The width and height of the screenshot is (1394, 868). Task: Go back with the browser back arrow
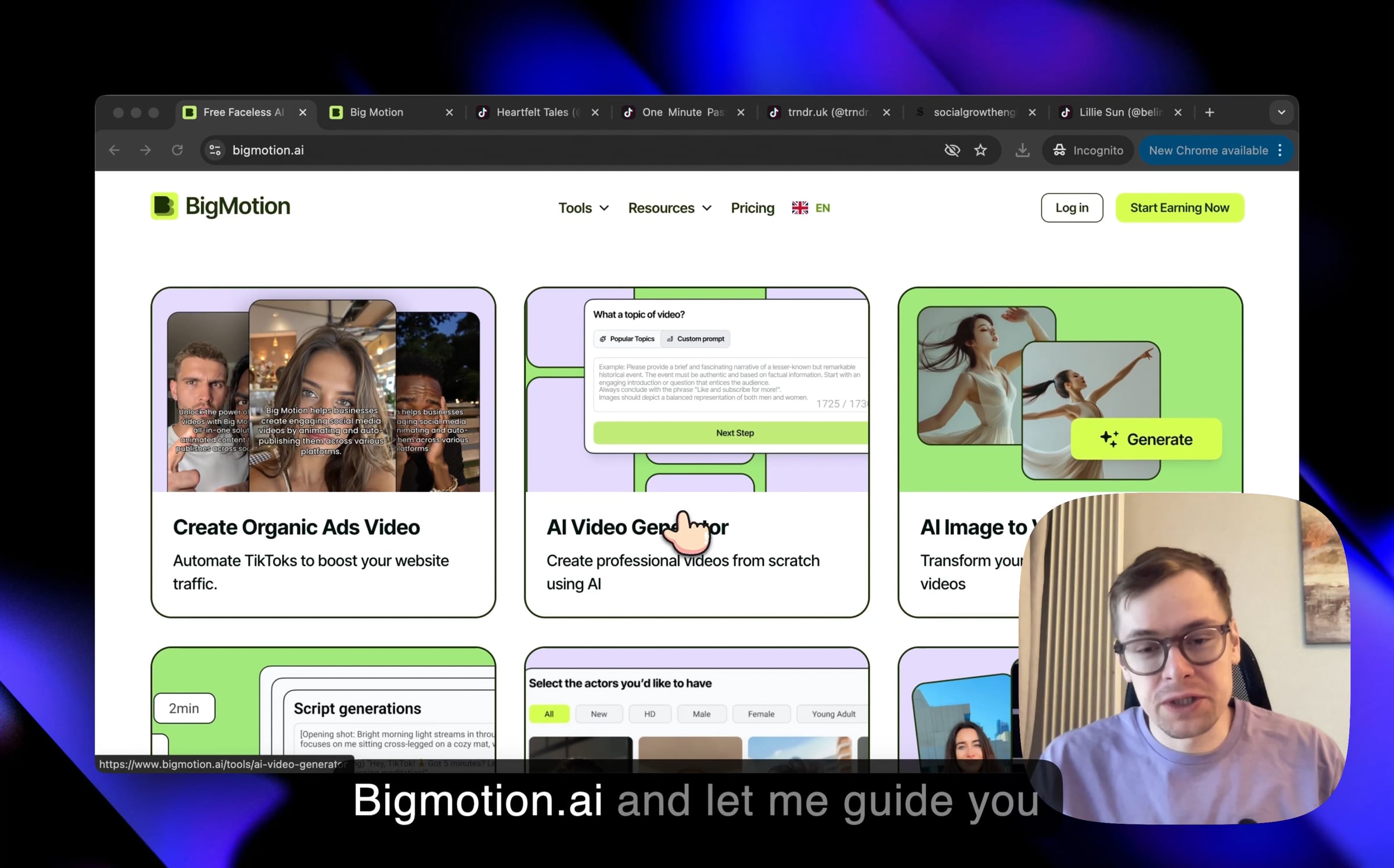(114, 150)
